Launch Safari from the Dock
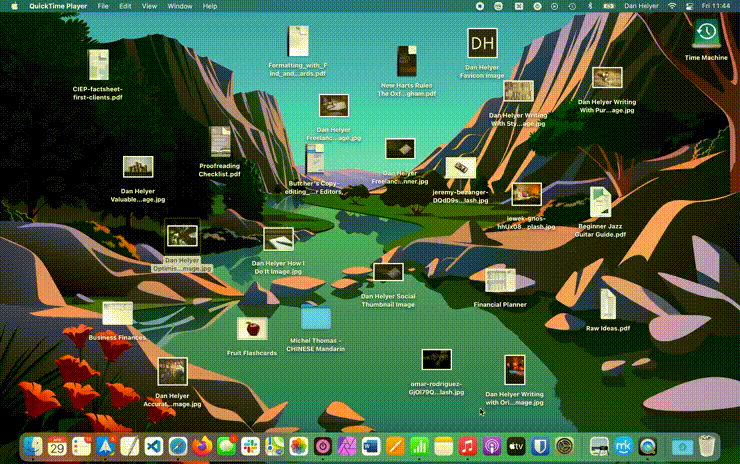Screen dimensions: 740x464 click(x=177, y=446)
